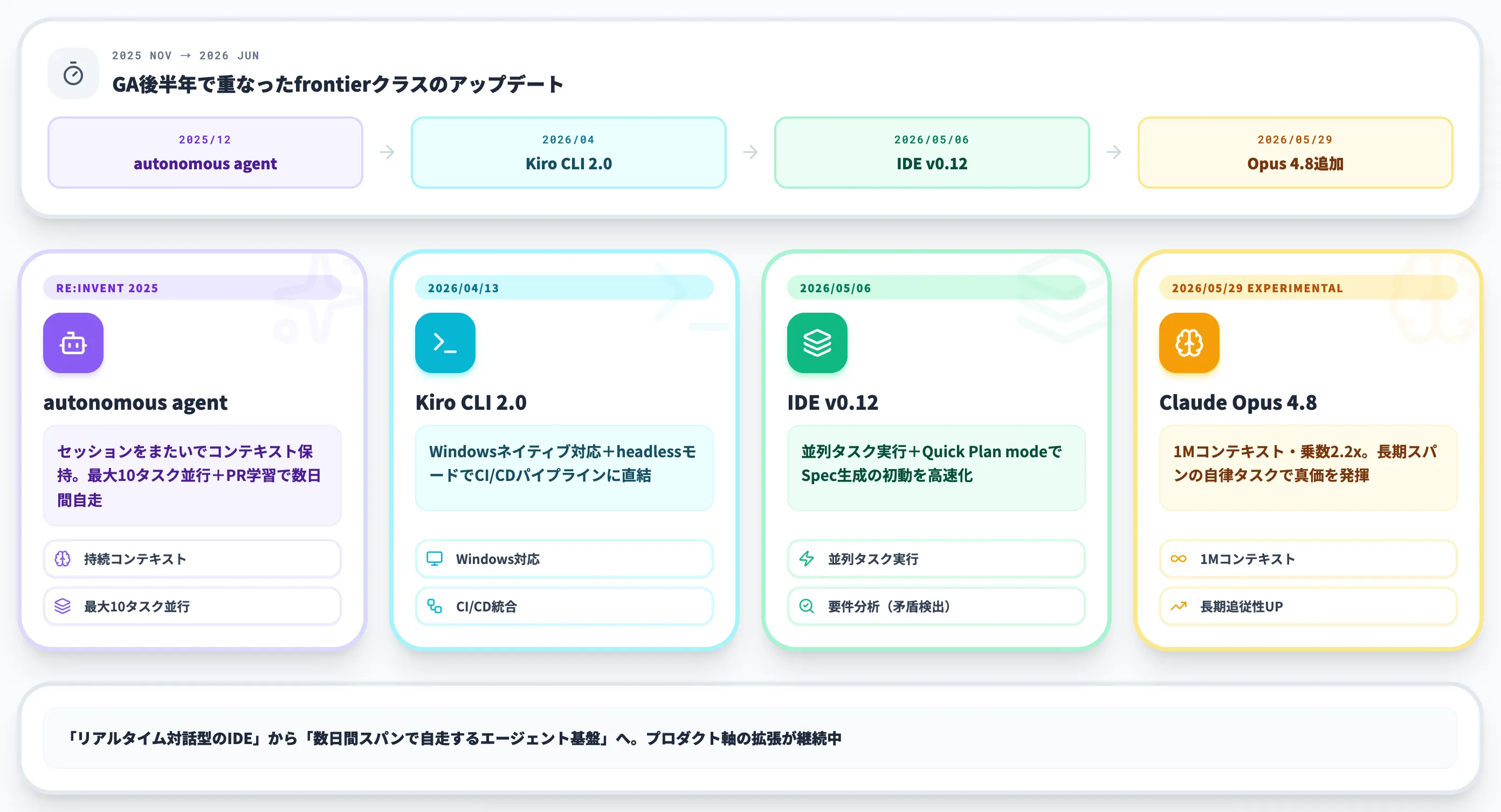Click the Windows対応 feature pill
The height and width of the screenshot is (812, 1501).
[564, 559]
